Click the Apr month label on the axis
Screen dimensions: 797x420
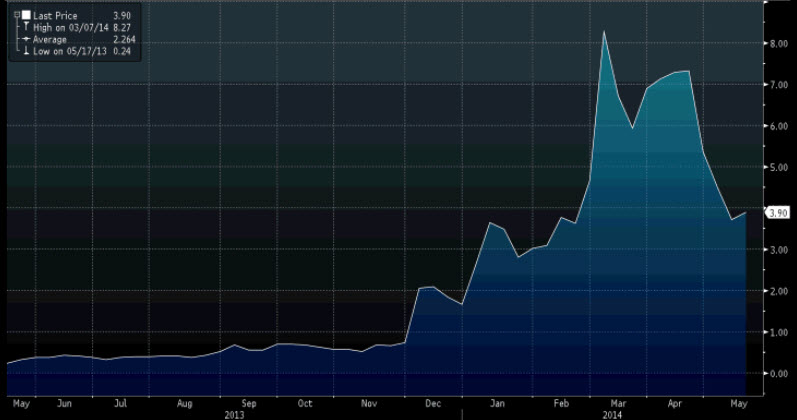tap(675, 404)
